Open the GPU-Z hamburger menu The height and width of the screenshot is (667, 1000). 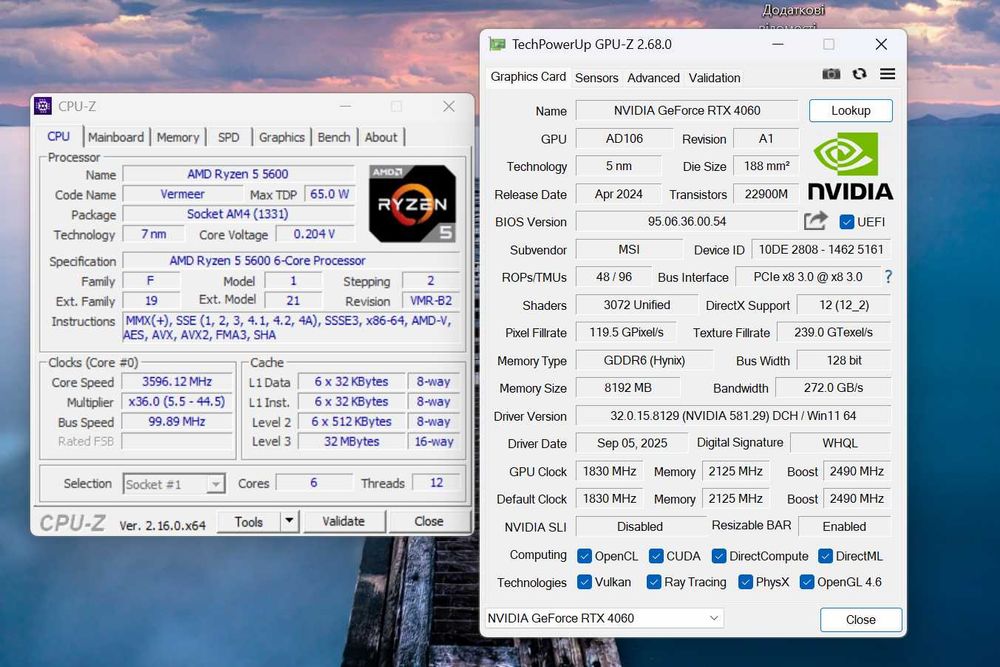[x=887, y=74]
